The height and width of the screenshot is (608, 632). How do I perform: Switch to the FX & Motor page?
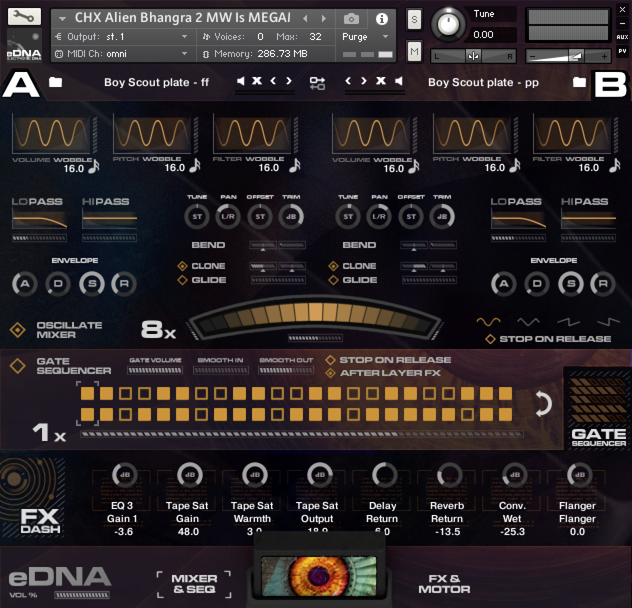pyautogui.click(x=443, y=584)
